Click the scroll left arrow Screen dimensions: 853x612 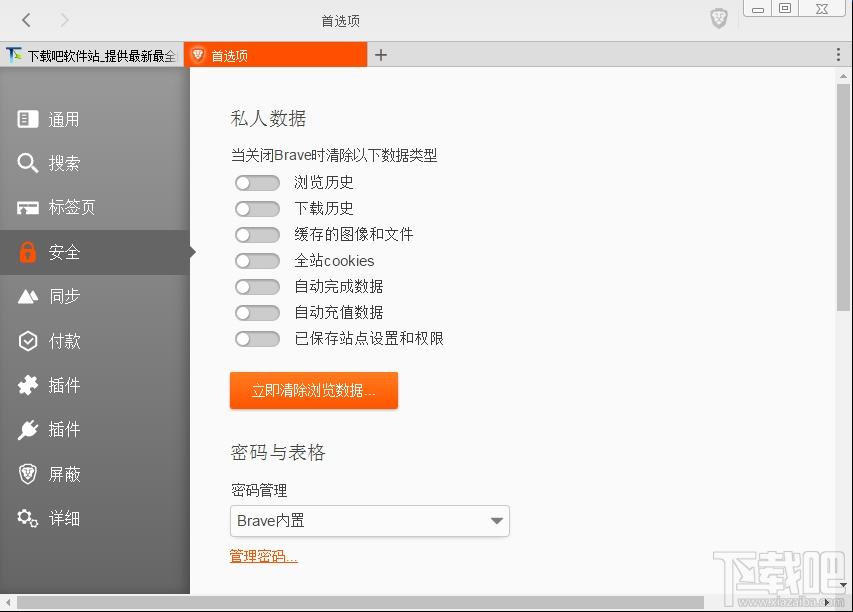[x=8, y=602]
